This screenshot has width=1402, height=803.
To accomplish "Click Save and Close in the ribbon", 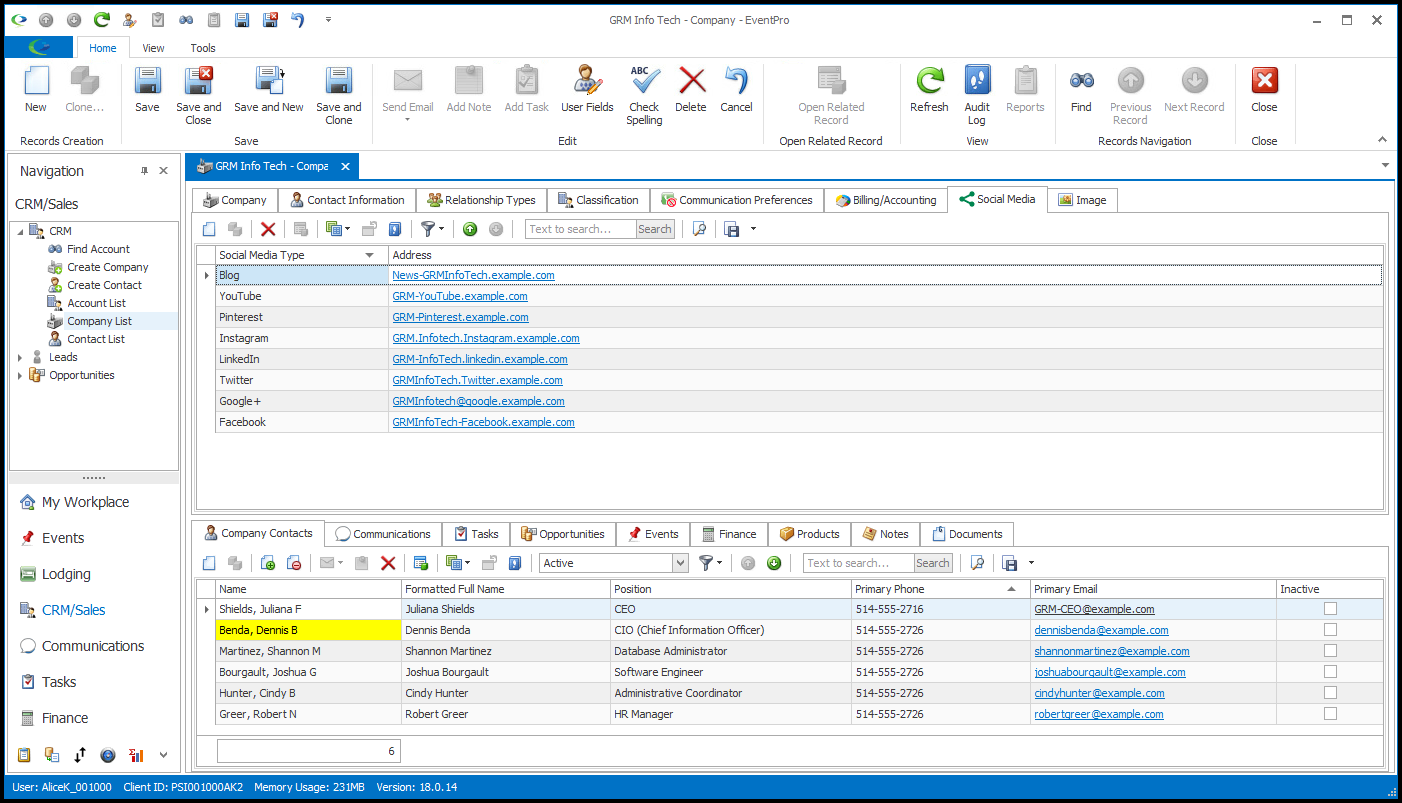I will (198, 82).
